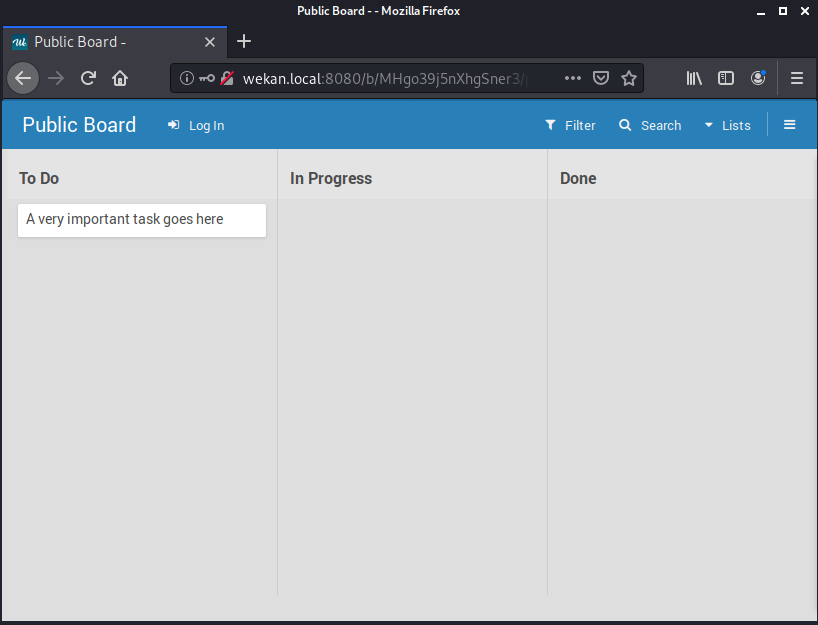
Task: Open the page actions three-dots menu
Action: click(x=572, y=78)
